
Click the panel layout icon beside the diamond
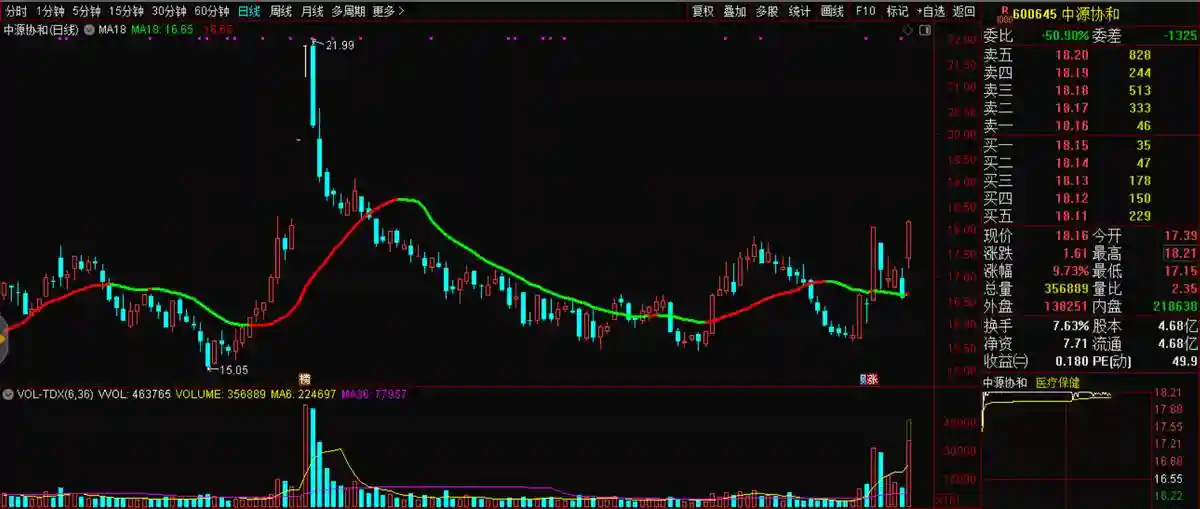(x=923, y=31)
